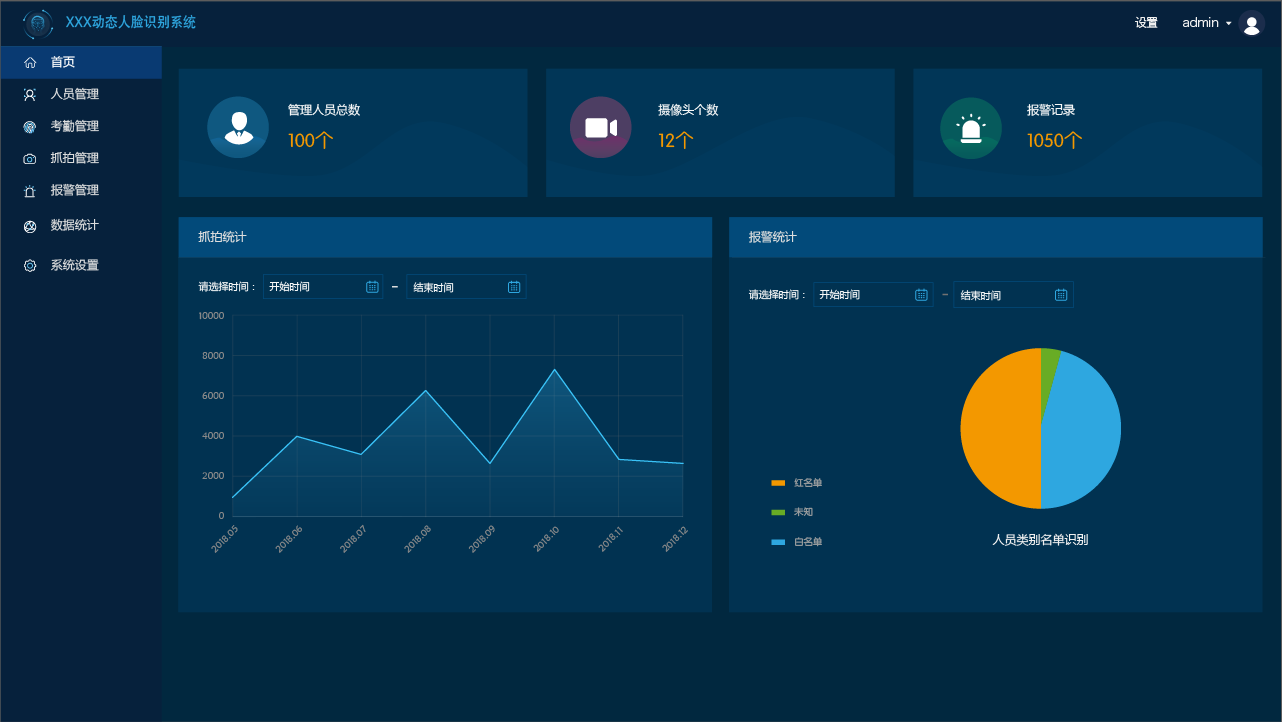This screenshot has width=1282, height=722.
Task: Click the 未知 legend text
Action: 803,512
